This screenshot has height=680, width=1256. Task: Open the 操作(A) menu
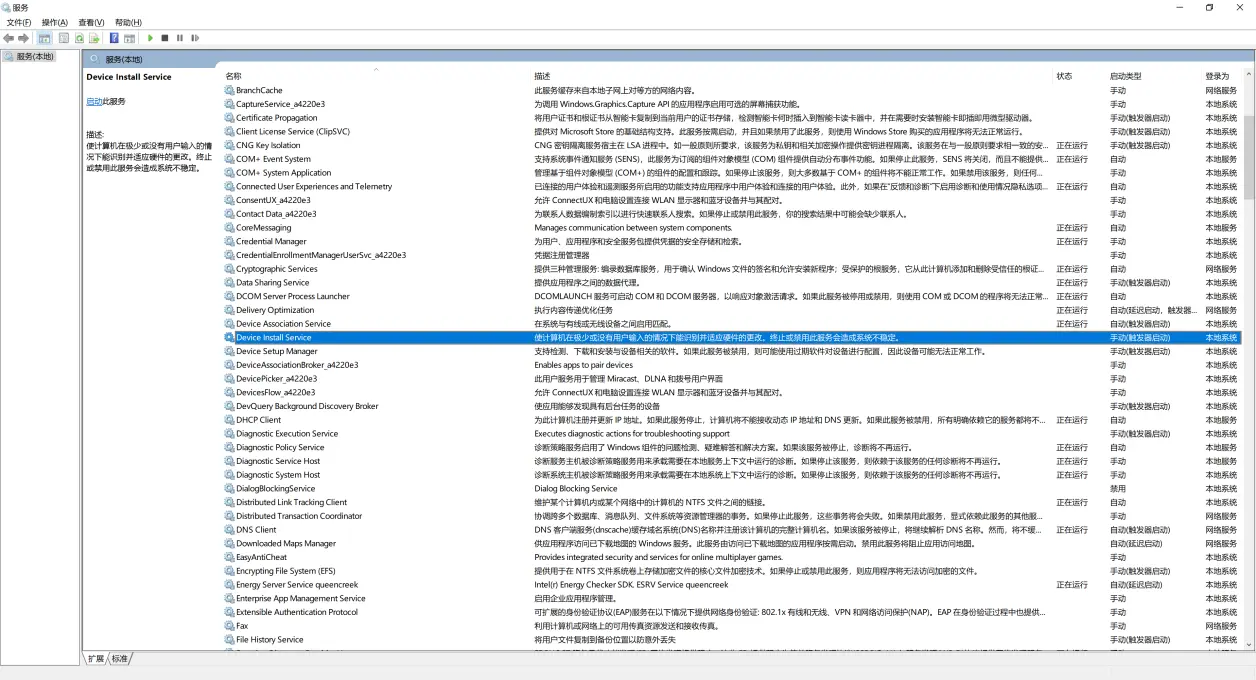[x=55, y=22]
